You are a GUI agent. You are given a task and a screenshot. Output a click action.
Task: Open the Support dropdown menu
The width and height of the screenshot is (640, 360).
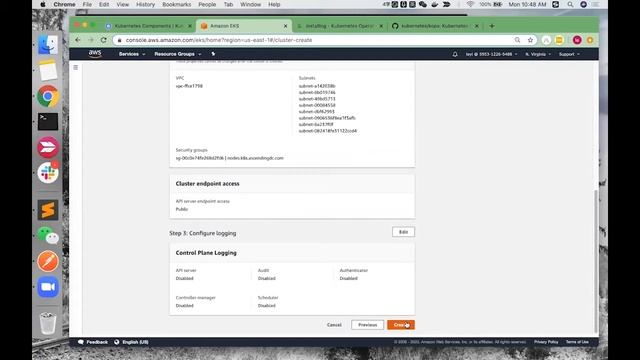point(569,54)
